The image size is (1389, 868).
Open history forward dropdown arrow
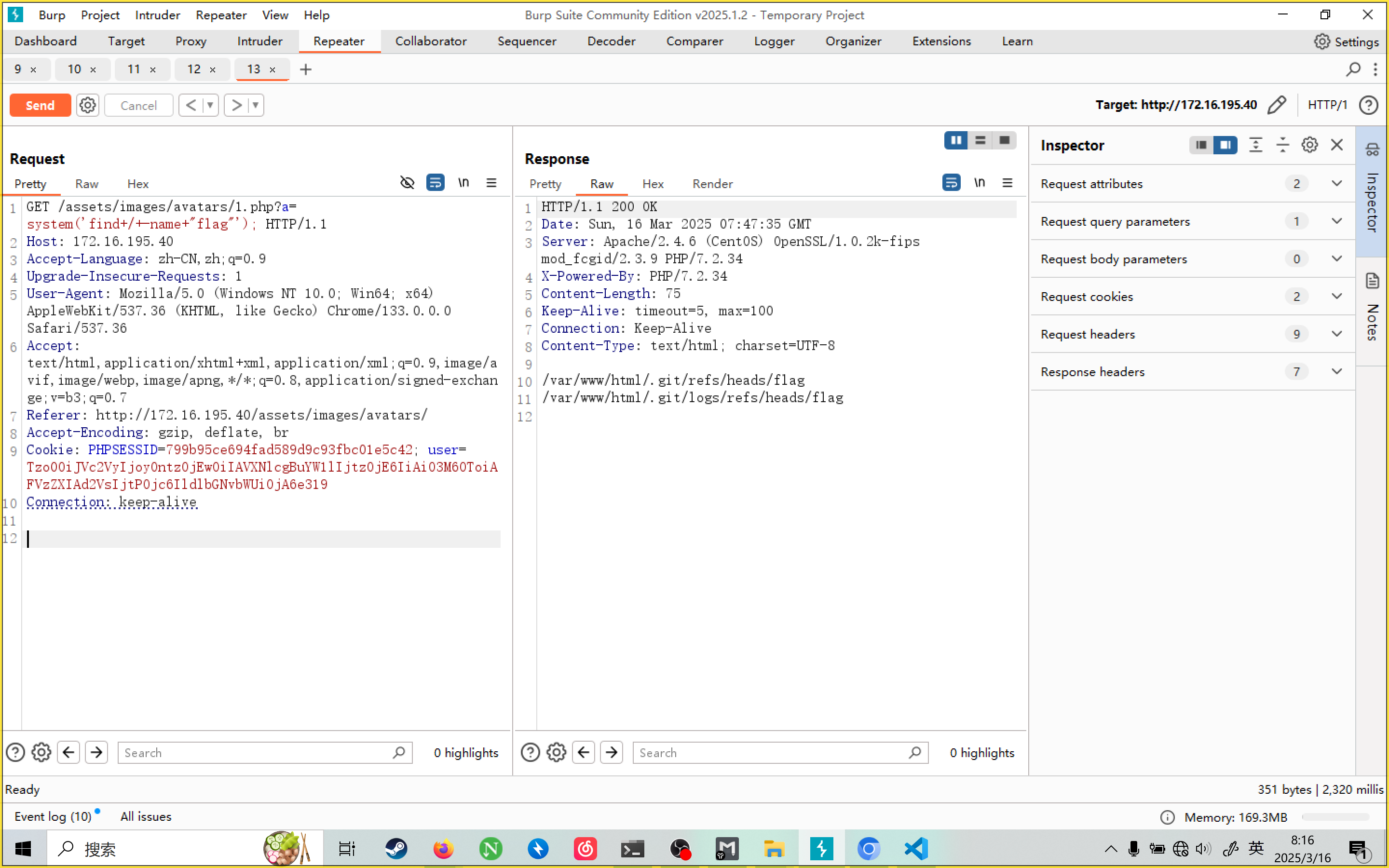coord(256,105)
